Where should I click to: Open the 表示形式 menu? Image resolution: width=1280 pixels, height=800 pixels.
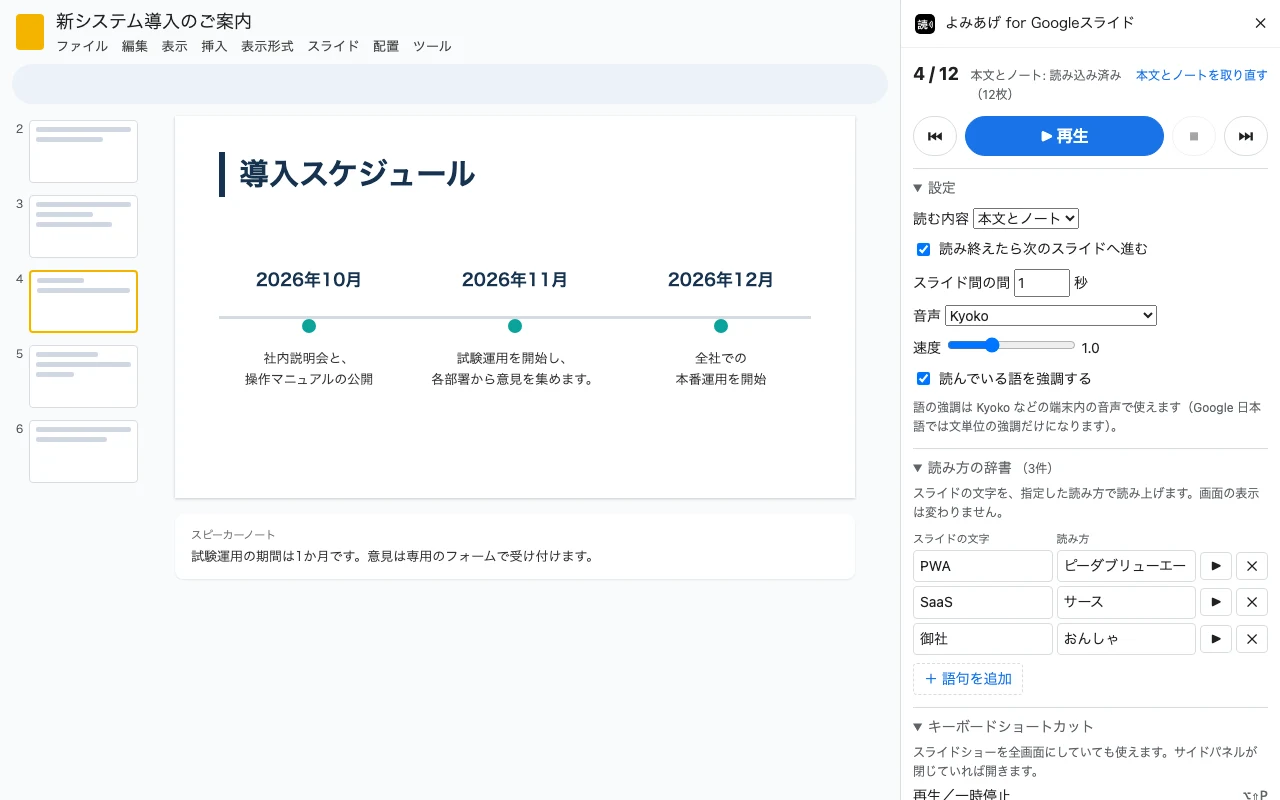pos(267,46)
